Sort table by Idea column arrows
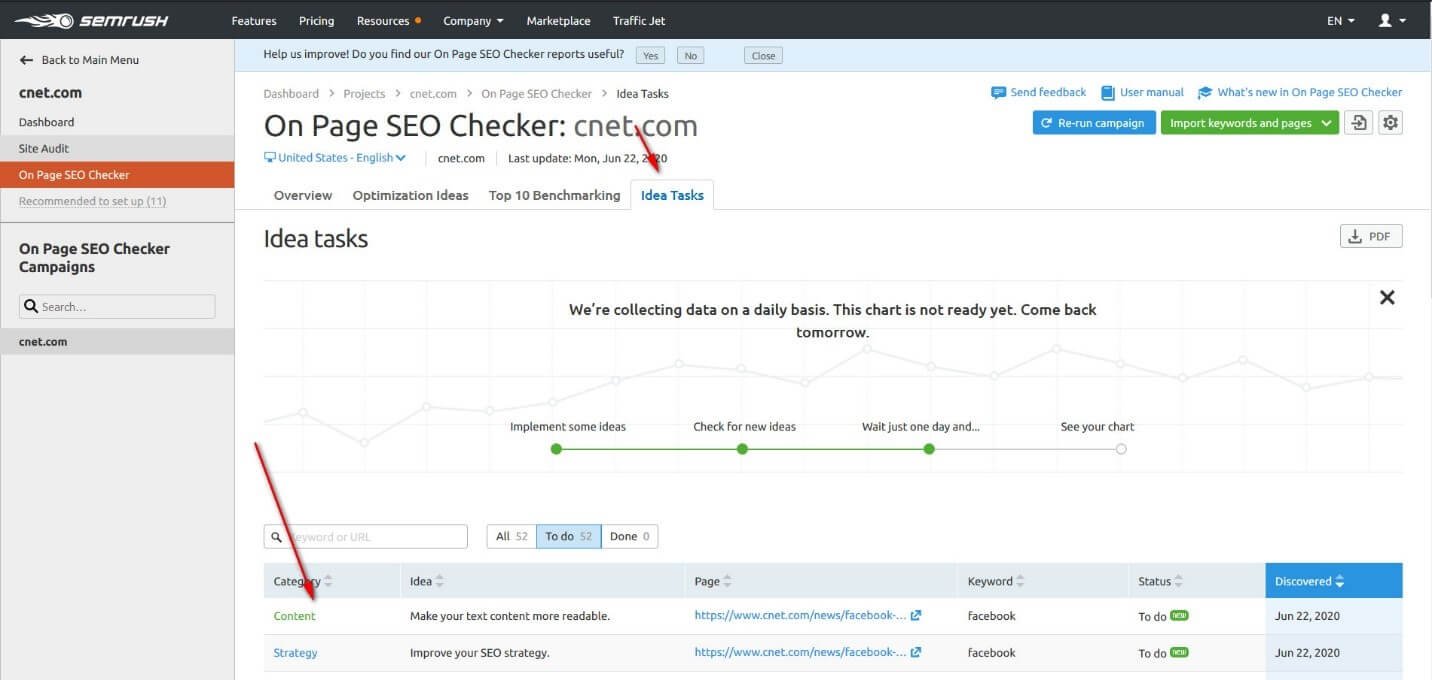The height and width of the screenshot is (680, 1432). coord(440,581)
